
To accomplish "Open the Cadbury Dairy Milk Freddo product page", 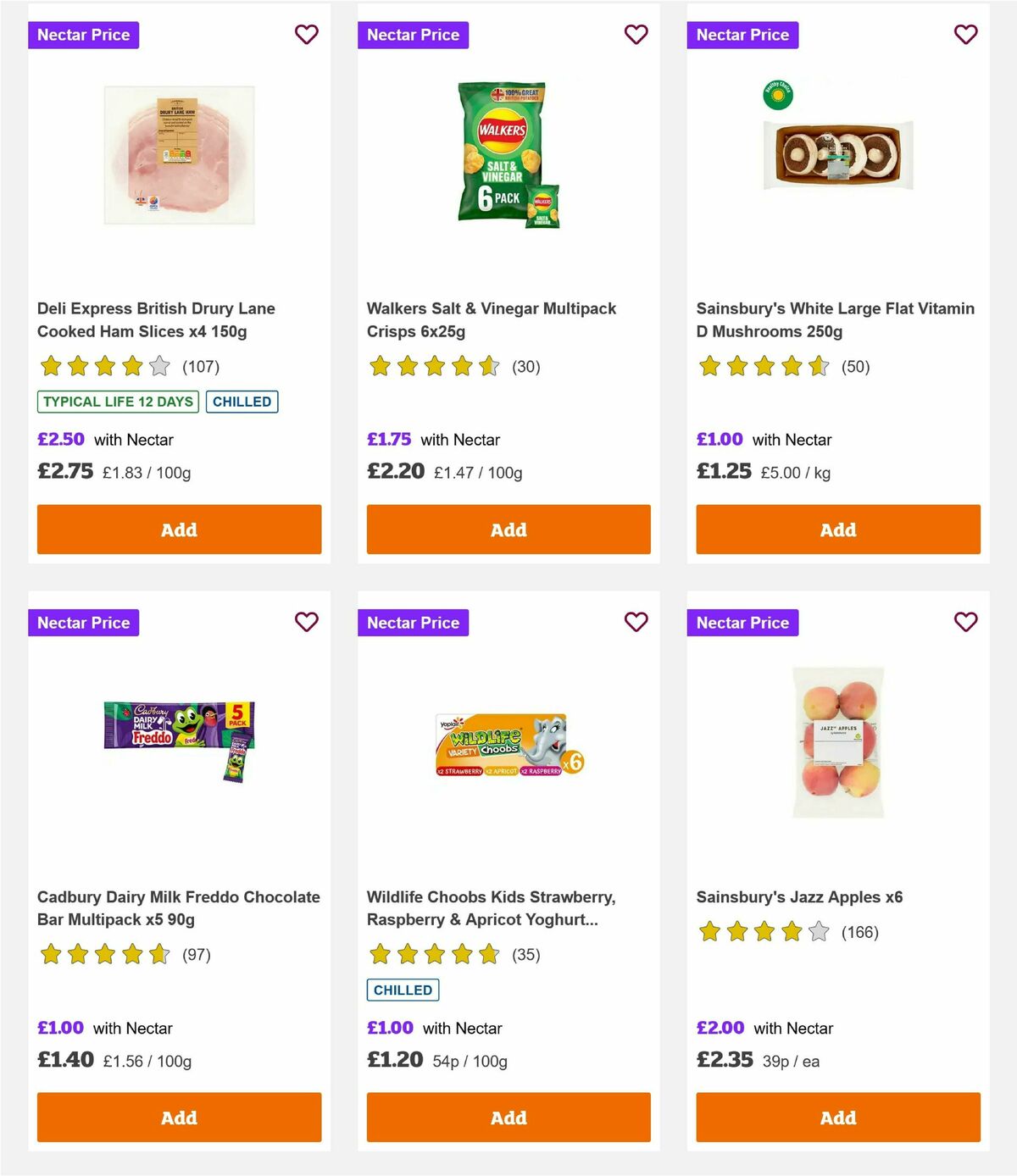I will (178, 907).
